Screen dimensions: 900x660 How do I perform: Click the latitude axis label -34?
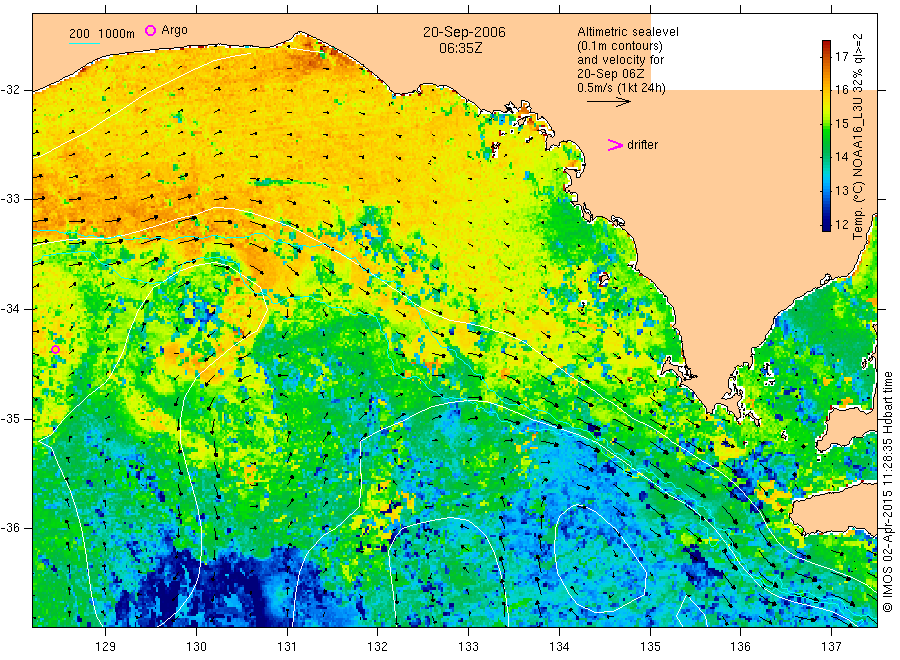tap(10, 309)
